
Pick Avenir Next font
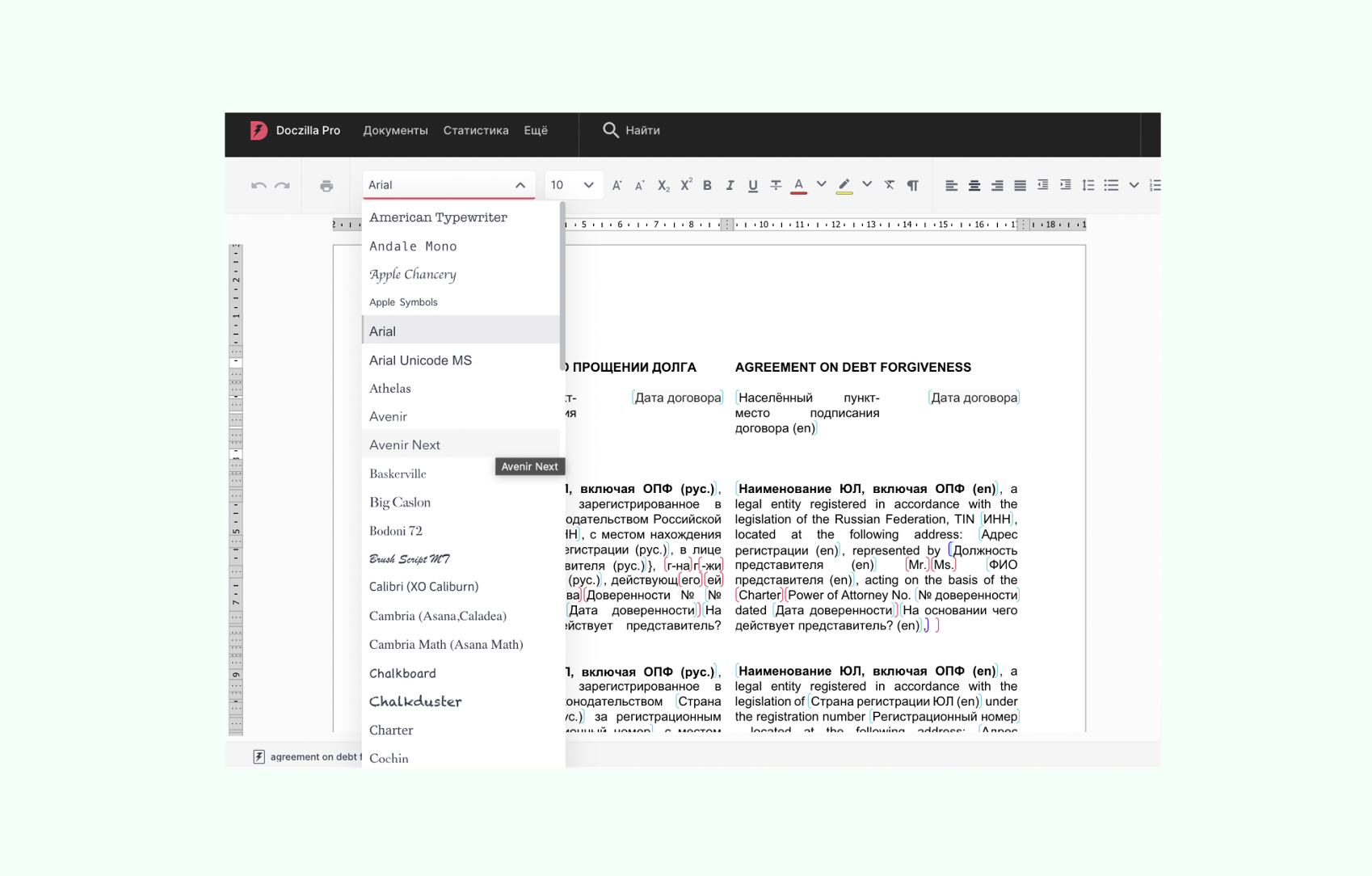coord(461,444)
